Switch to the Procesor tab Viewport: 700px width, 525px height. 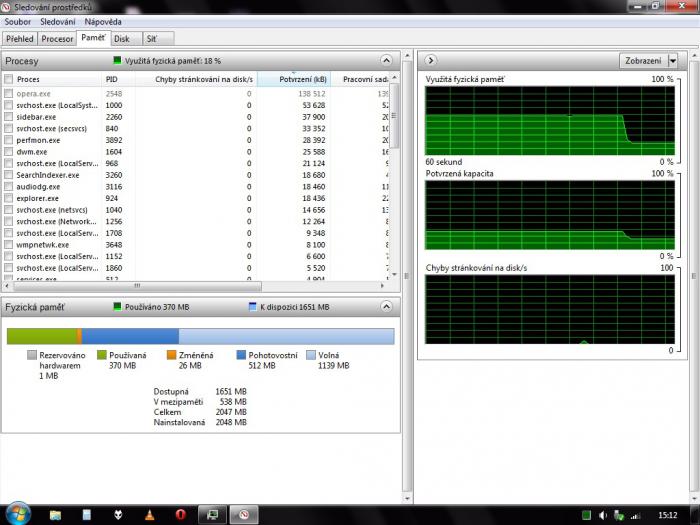(x=58, y=39)
